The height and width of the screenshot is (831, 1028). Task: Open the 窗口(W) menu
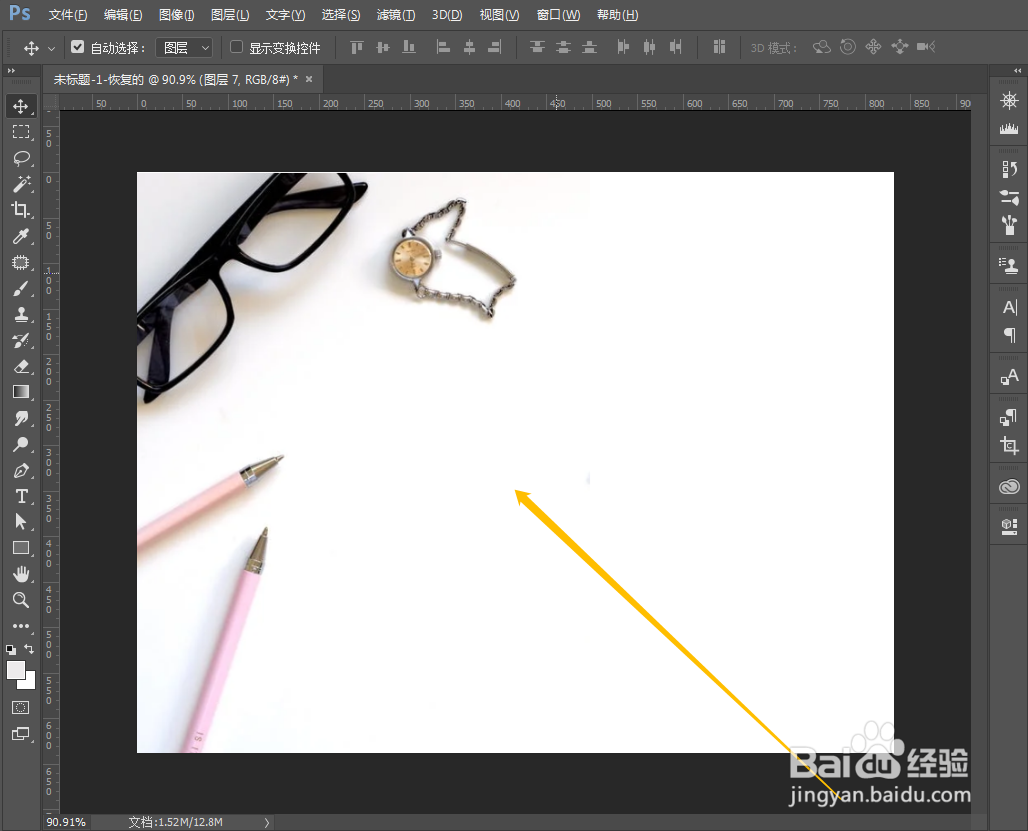pyautogui.click(x=558, y=14)
